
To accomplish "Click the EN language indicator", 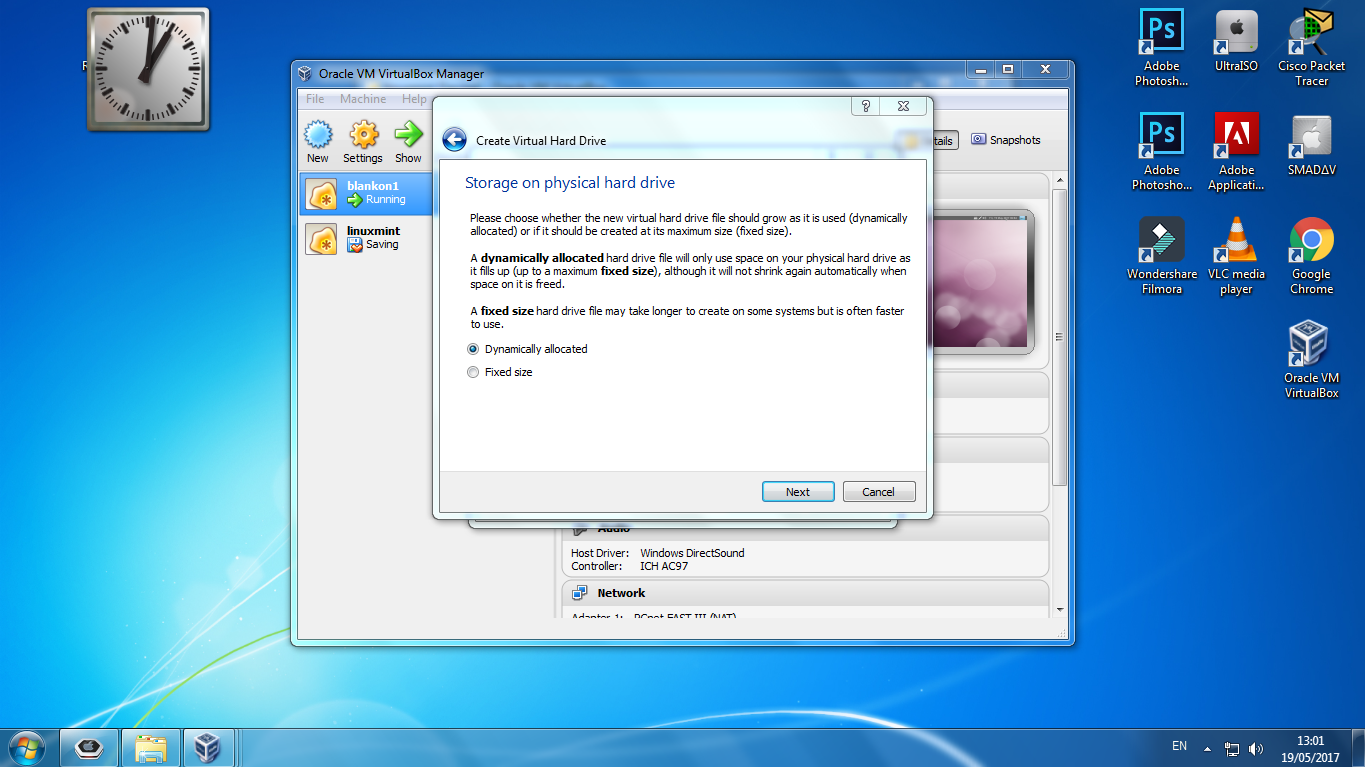I will click(x=1179, y=746).
